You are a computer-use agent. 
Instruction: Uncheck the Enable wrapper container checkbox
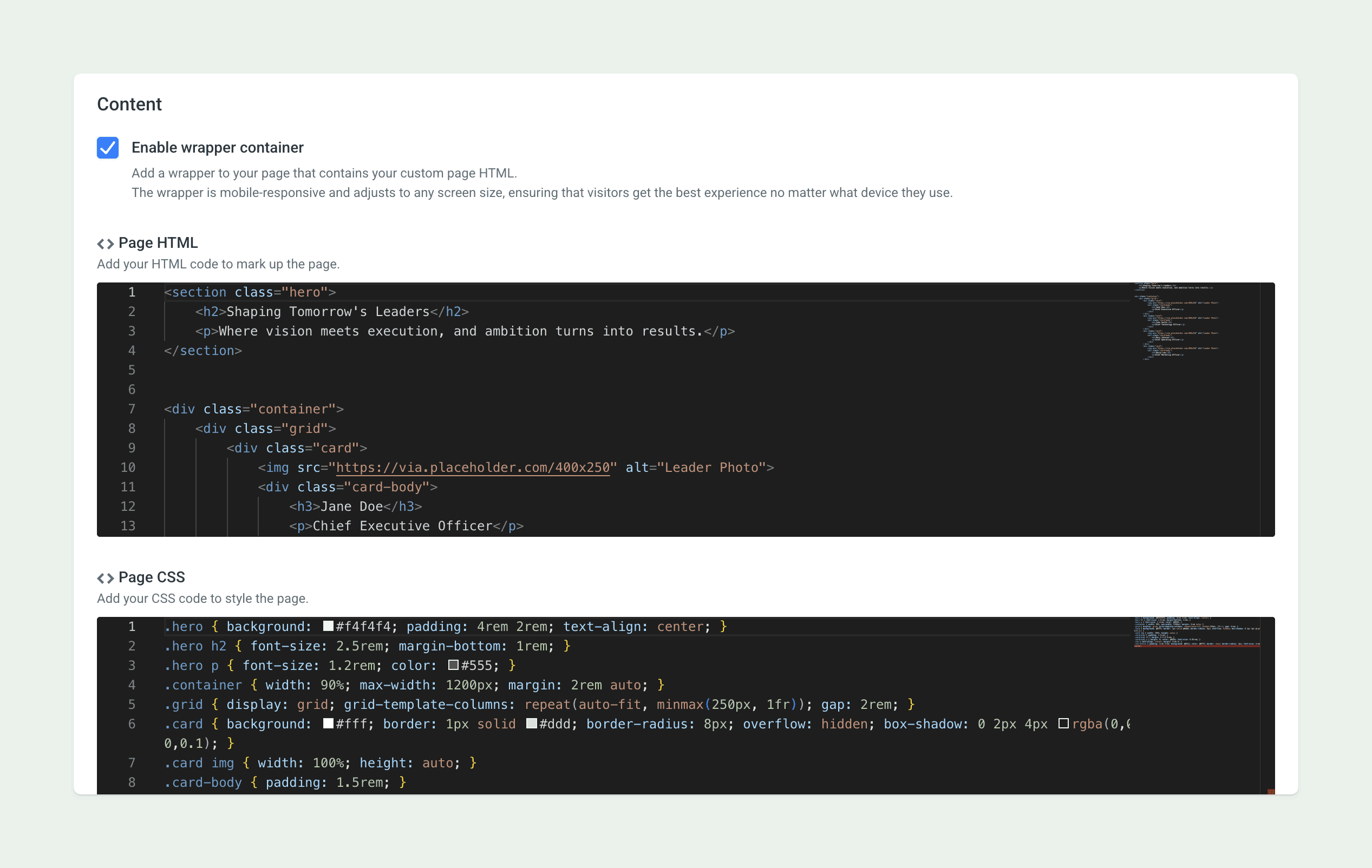pyautogui.click(x=108, y=148)
